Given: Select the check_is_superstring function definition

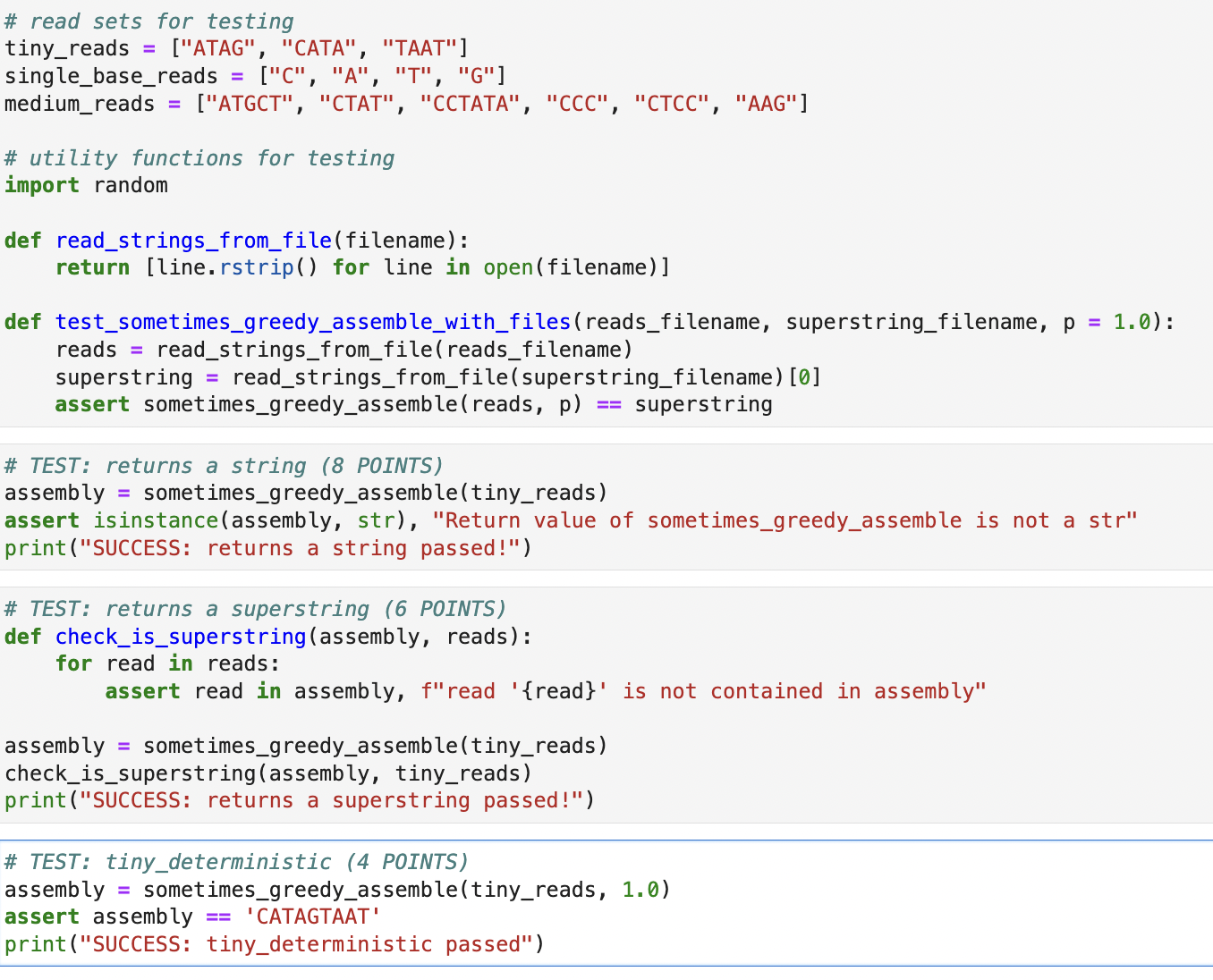Looking at the screenshot, I should click(x=180, y=636).
